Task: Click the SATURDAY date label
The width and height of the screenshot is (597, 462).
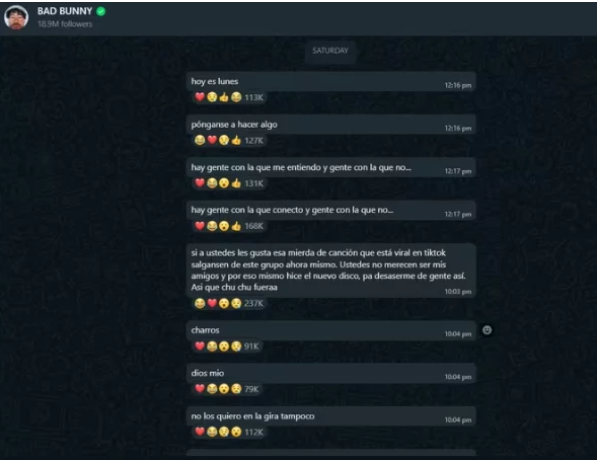Action: pyautogui.click(x=330, y=51)
